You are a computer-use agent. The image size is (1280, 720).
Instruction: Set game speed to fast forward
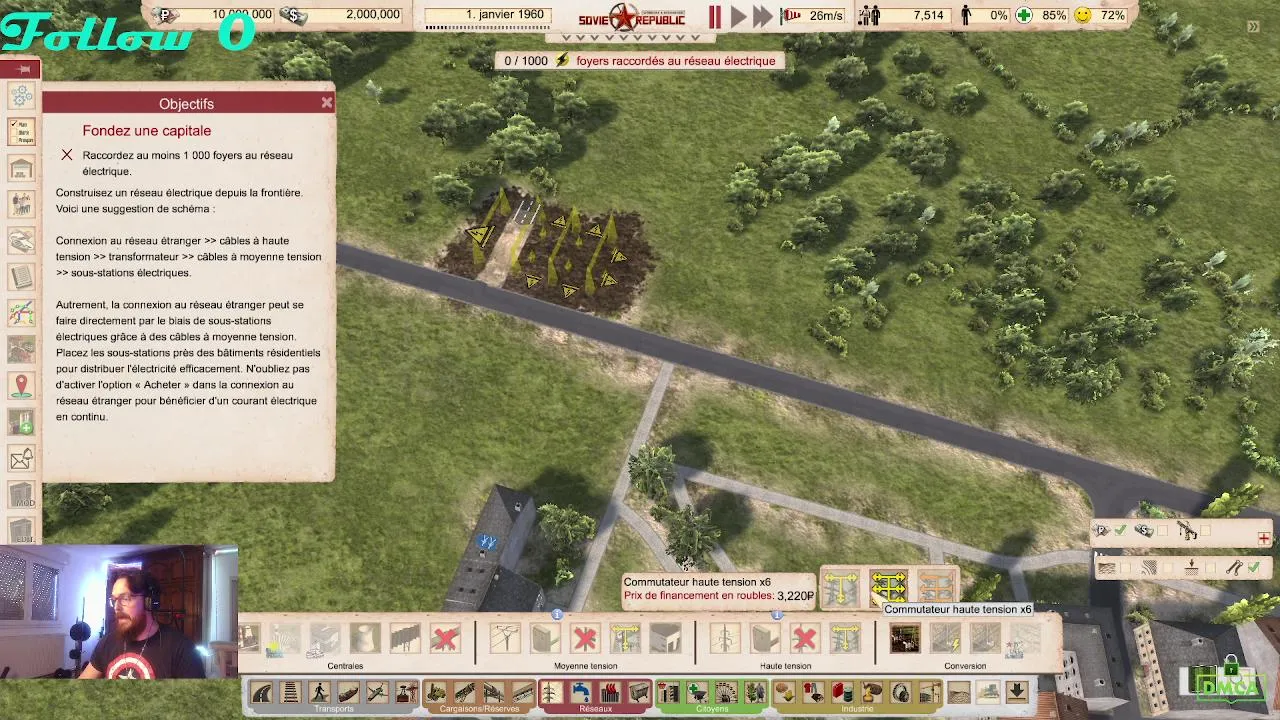coord(763,16)
